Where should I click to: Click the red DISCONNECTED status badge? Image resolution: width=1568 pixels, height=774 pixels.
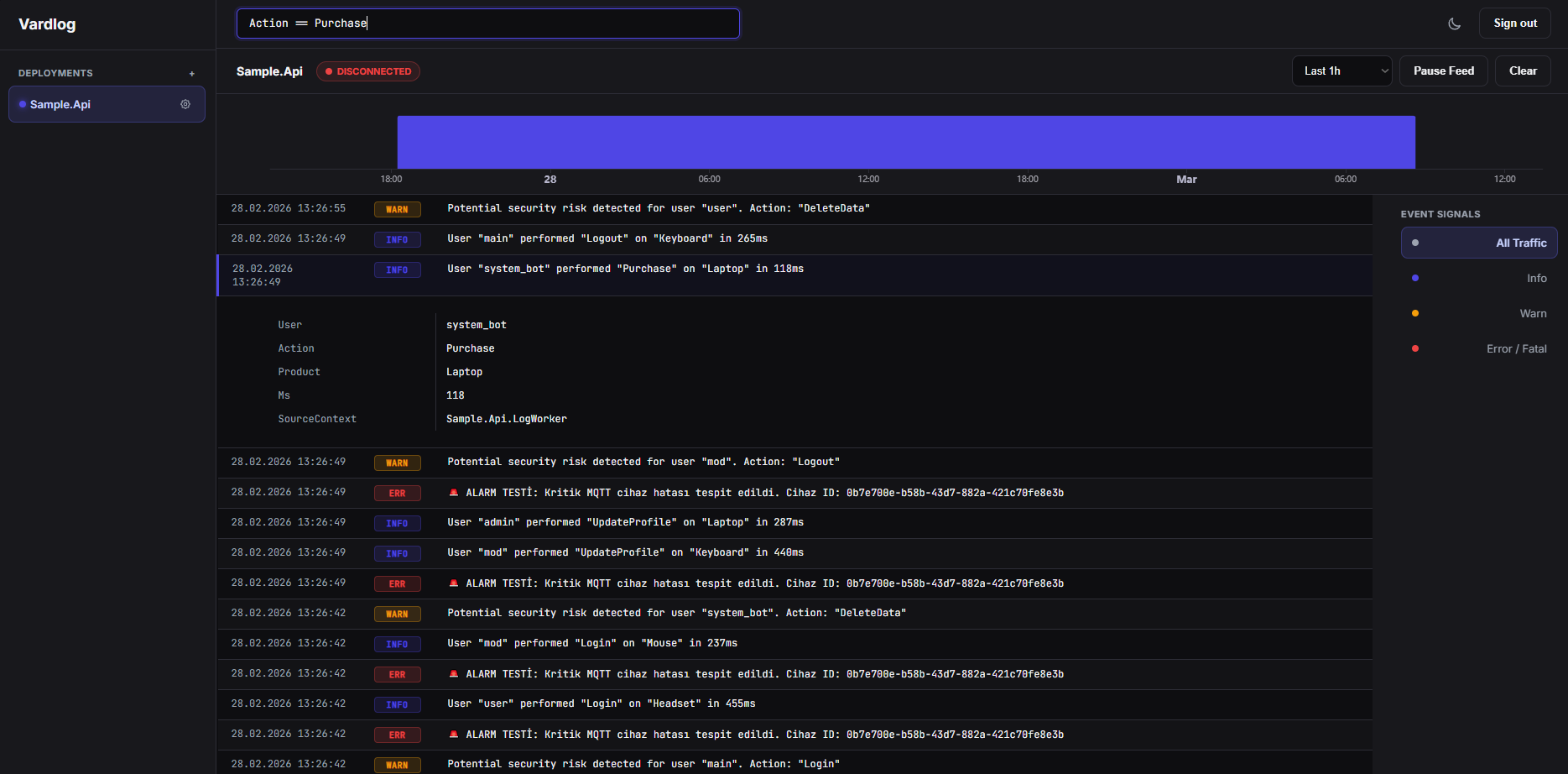pyautogui.click(x=368, y=71)
